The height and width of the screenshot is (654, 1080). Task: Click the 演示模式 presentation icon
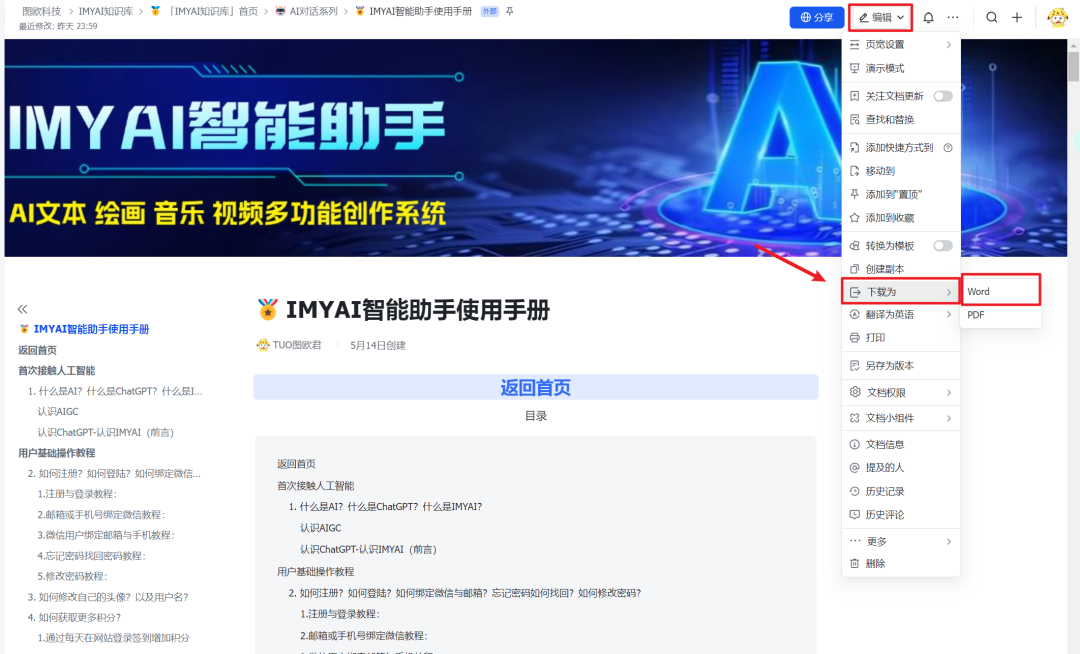tap(855, 68)
